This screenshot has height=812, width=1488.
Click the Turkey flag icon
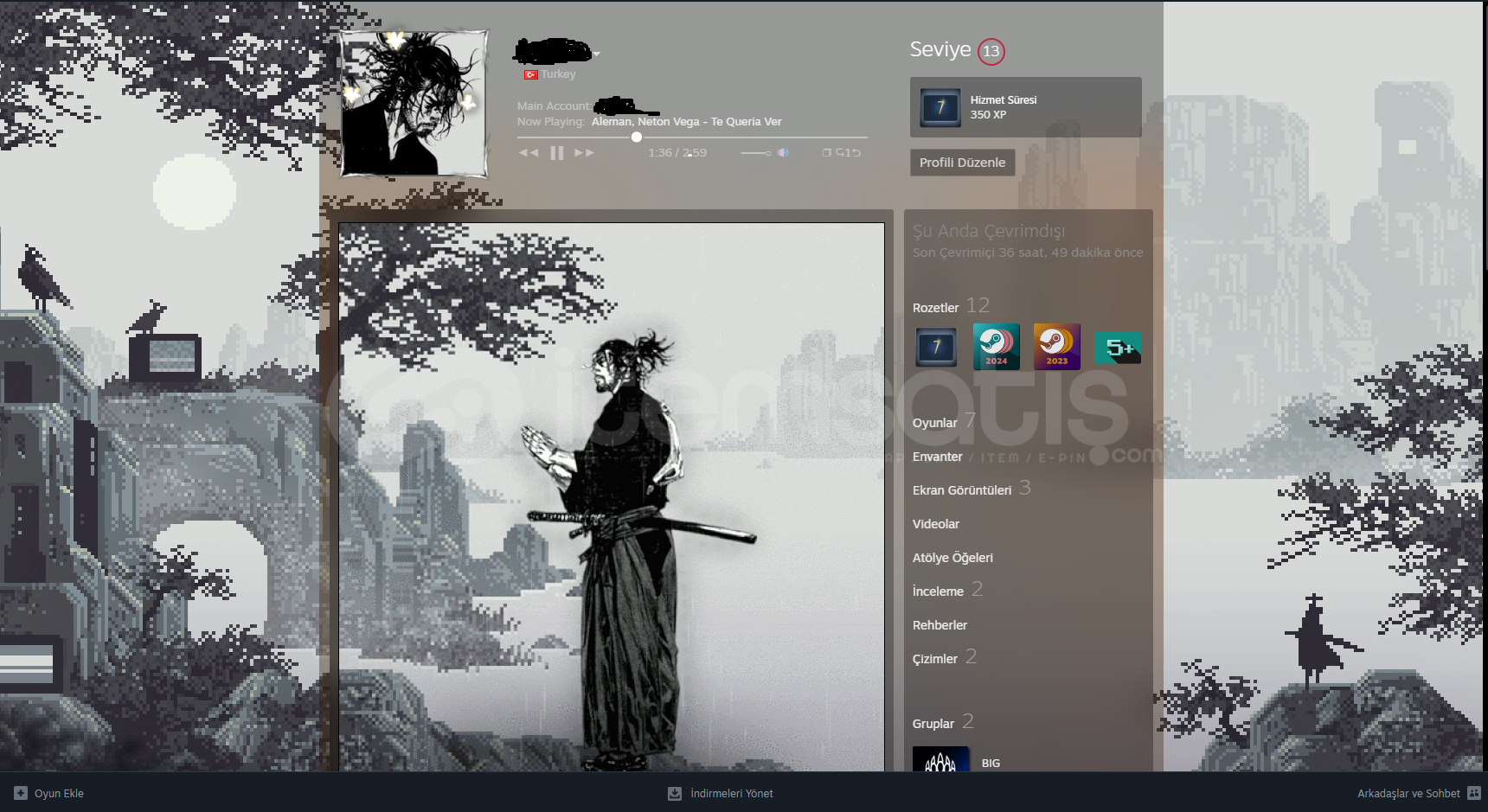pyautogui.click(x=530, y=74)
